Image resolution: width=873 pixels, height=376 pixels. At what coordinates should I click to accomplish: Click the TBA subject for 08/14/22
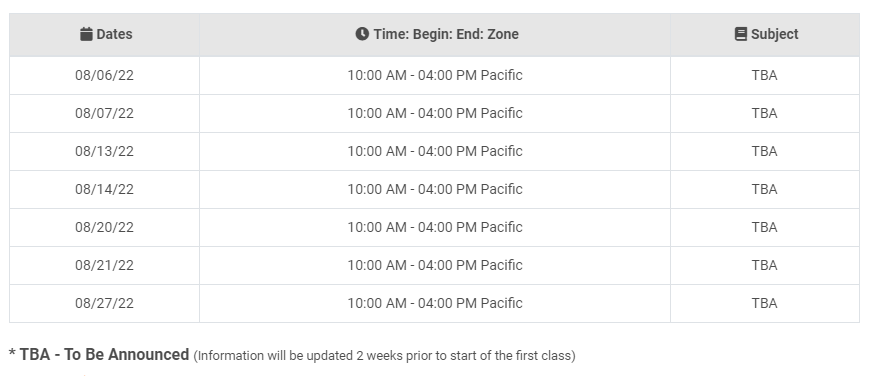pos(764,189)
